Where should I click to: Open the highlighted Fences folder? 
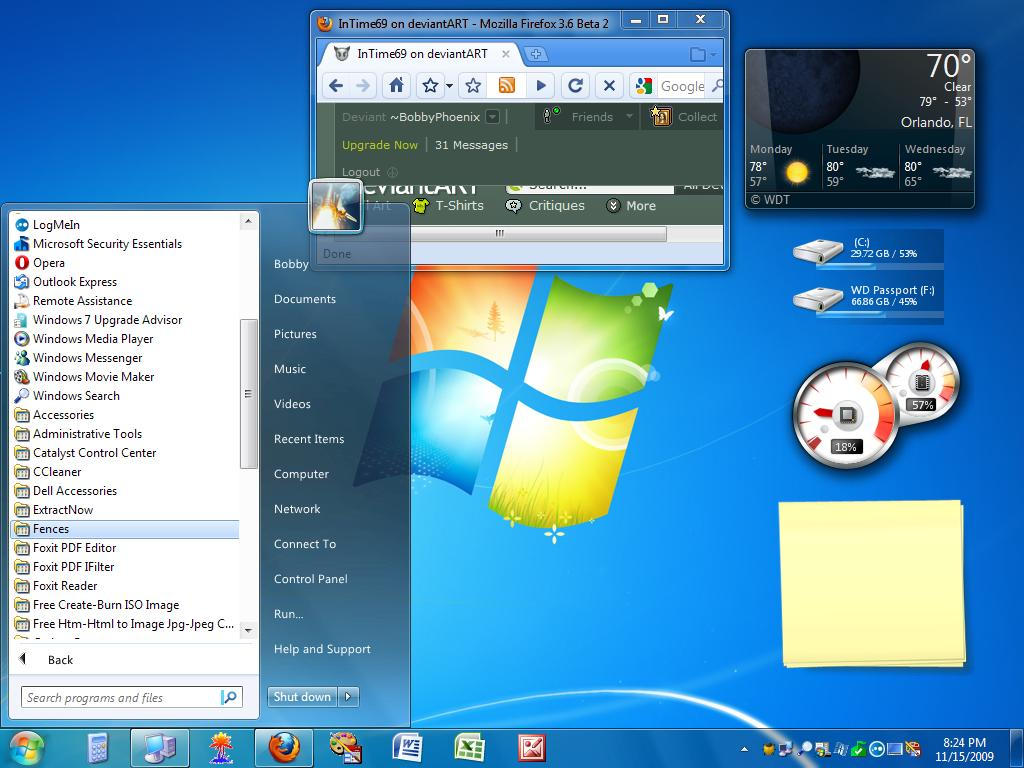click(x=125, y=529)
